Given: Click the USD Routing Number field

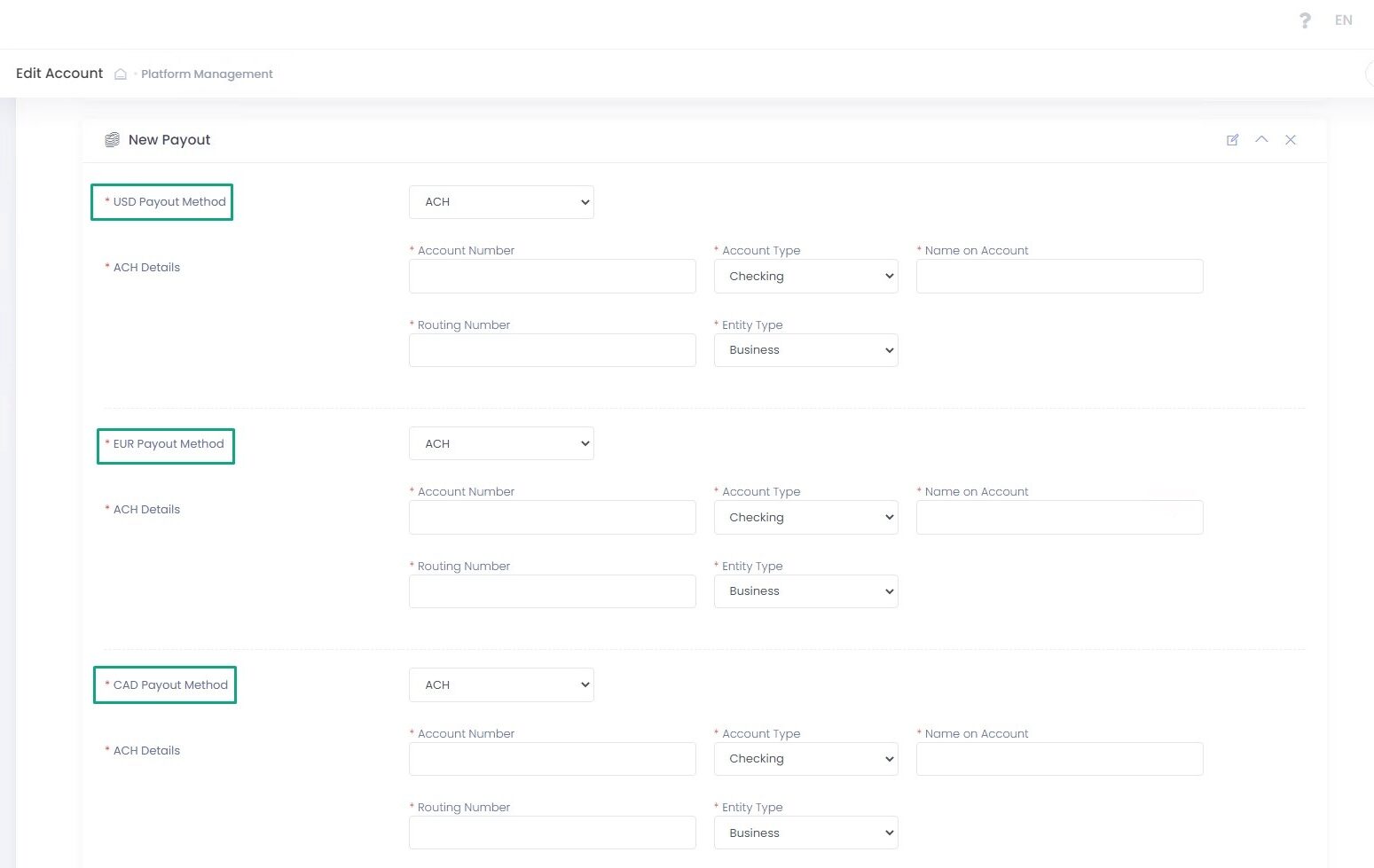Looking at the screenshot, I should pyautogui.click(x=552, y=350).
